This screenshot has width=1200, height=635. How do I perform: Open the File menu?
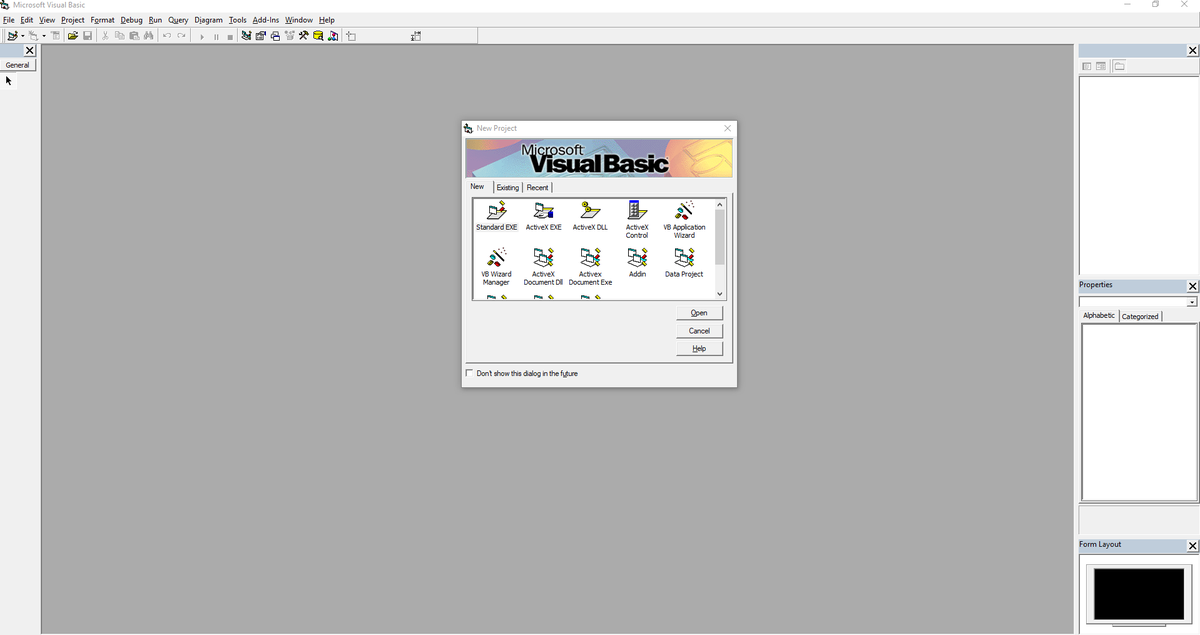pyautogui.click(x=9, y=20)
